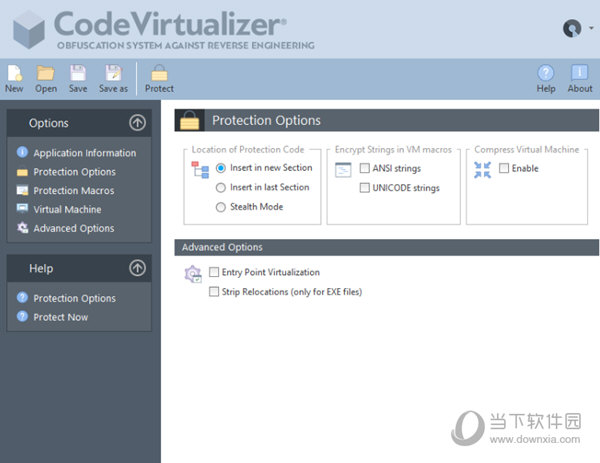Click the Application Information info icon

[22, 152]
